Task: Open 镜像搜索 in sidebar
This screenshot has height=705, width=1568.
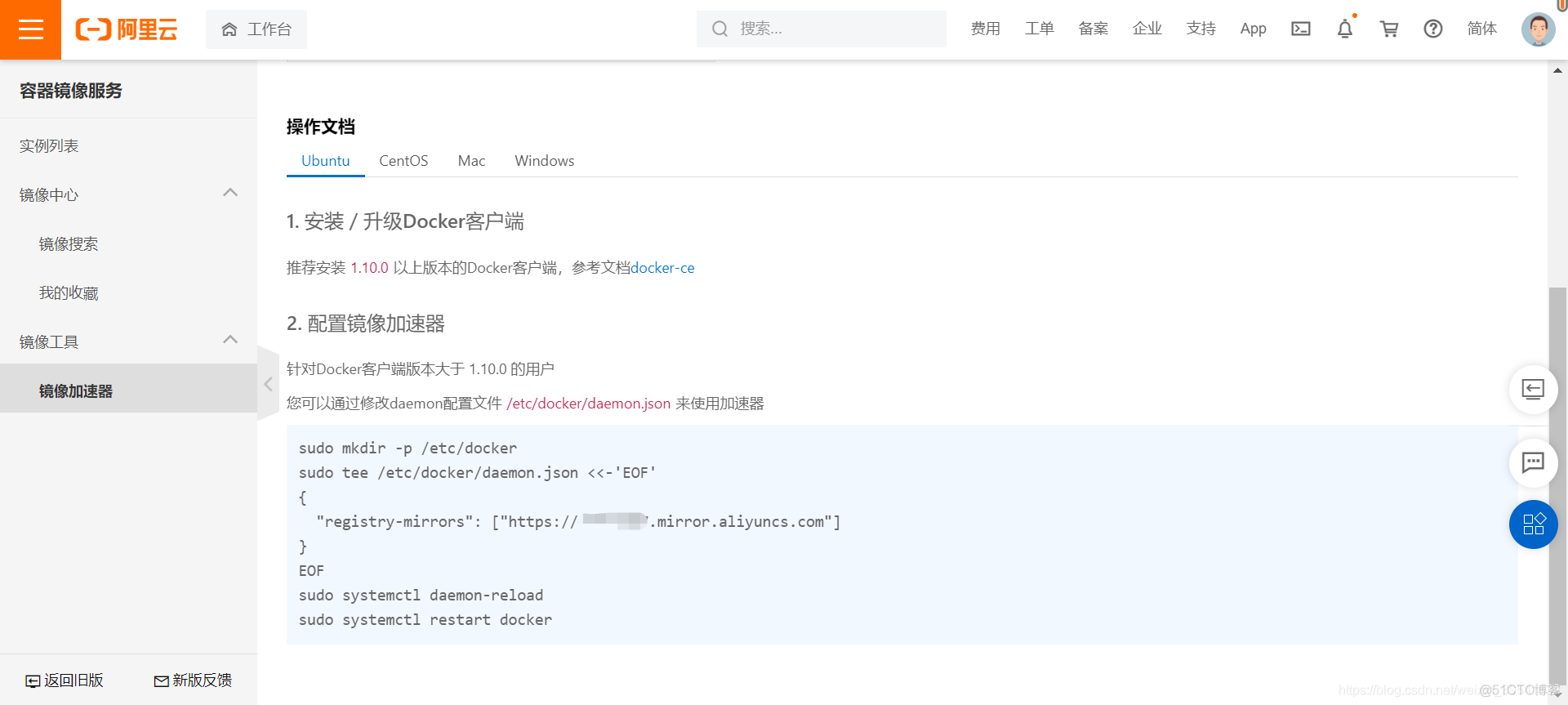Action: [69, 244]
